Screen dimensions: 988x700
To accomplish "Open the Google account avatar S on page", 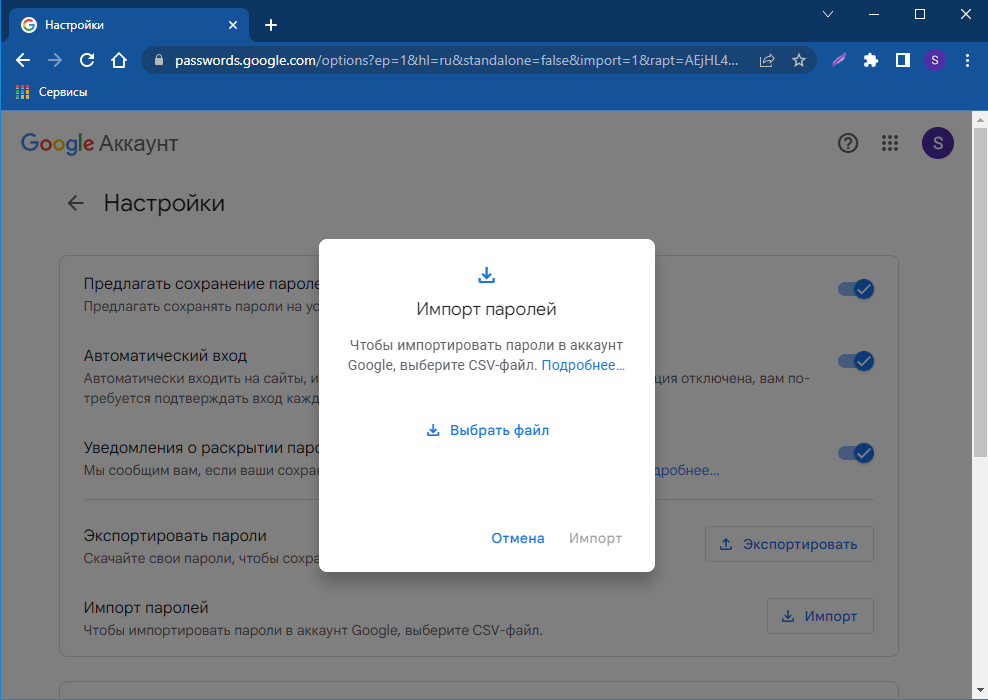I will pos(938,143).
